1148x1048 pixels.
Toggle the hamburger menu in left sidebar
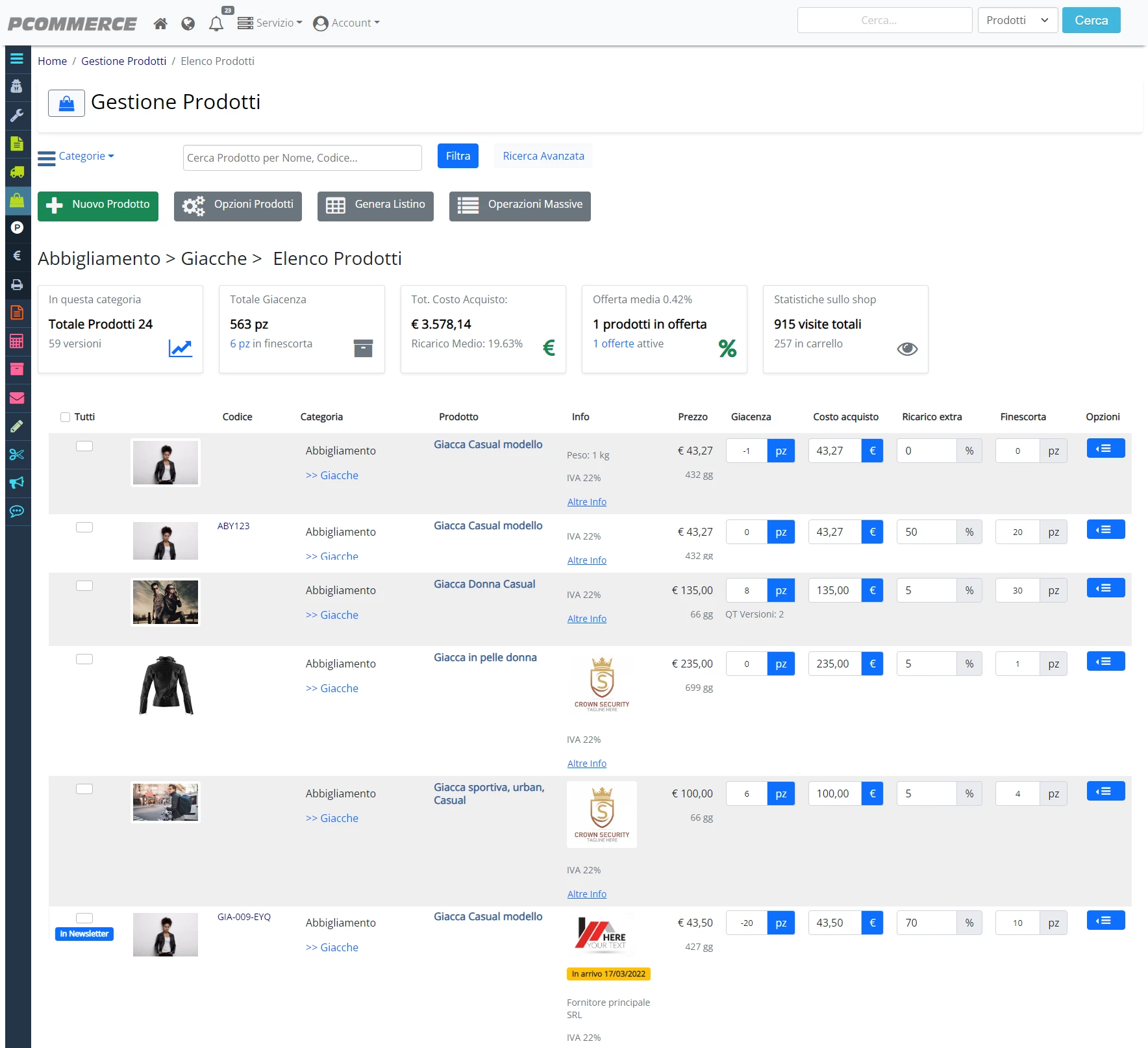coord(17,58)
